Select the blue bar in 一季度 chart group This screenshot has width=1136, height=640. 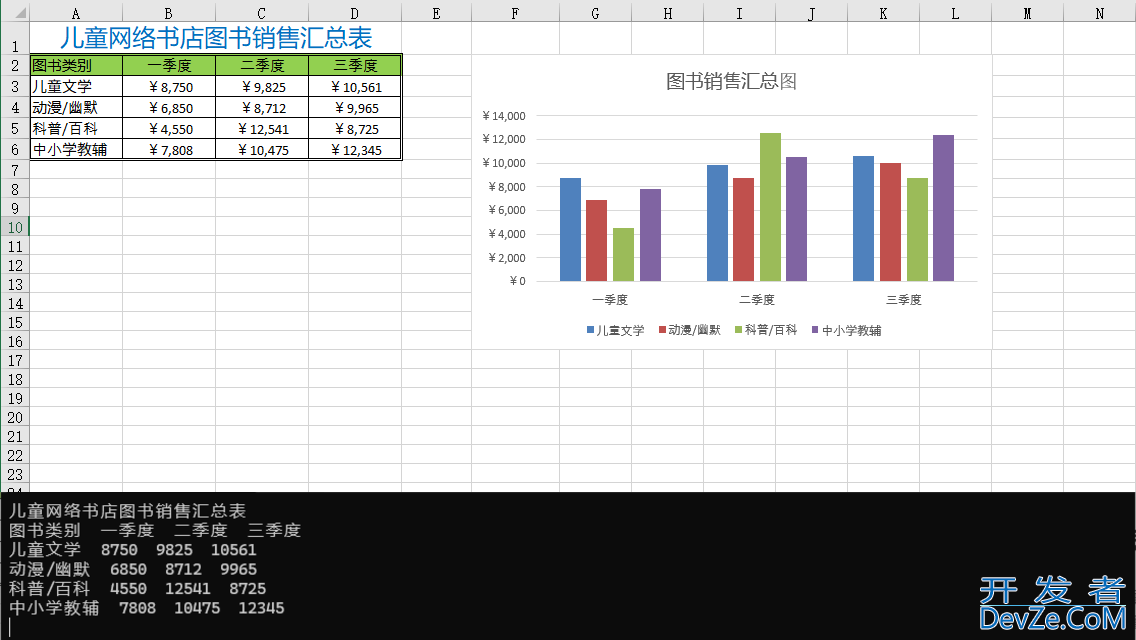(570, 229)
